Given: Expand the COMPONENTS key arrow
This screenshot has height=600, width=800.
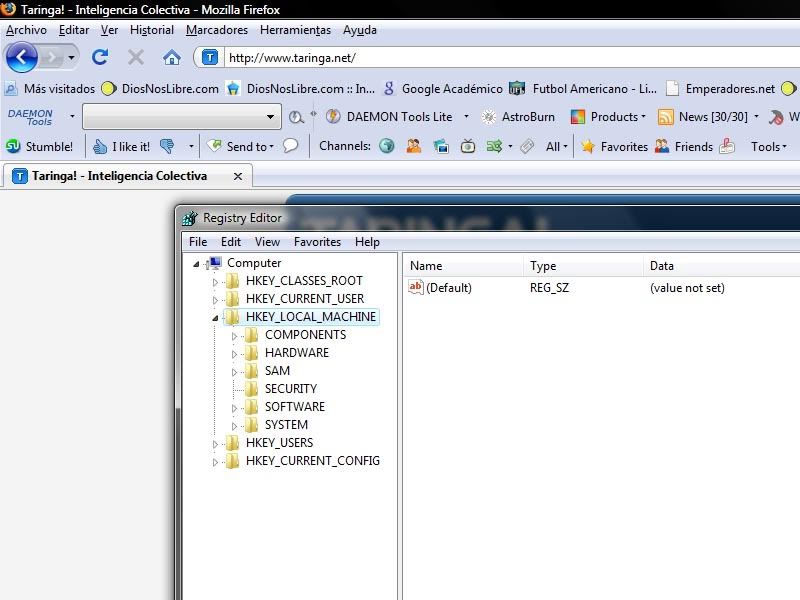Looking at the screenshot, I should tap(234, 336).
